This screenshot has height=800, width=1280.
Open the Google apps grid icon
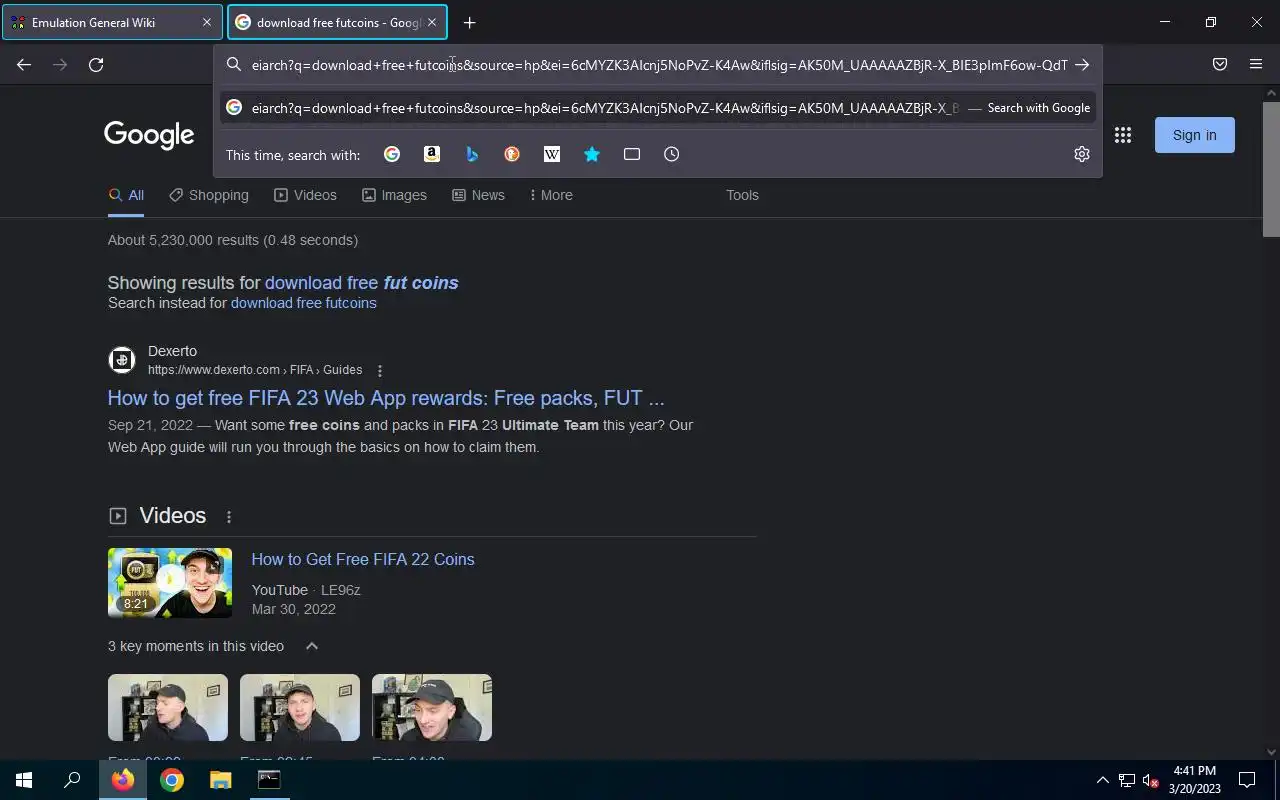point(1123,135)
